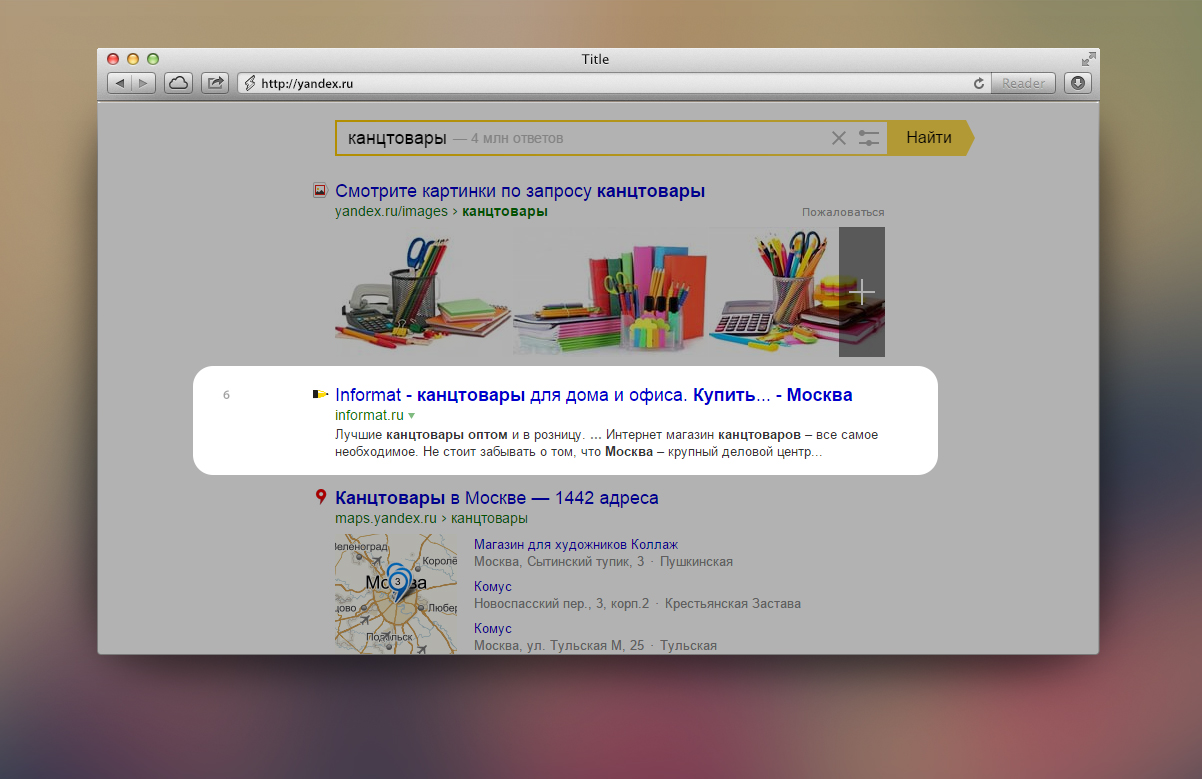Viewport: 1202px width, 779px height.
Task: Click the red map pin icon
Action: [x=320, y=496]
